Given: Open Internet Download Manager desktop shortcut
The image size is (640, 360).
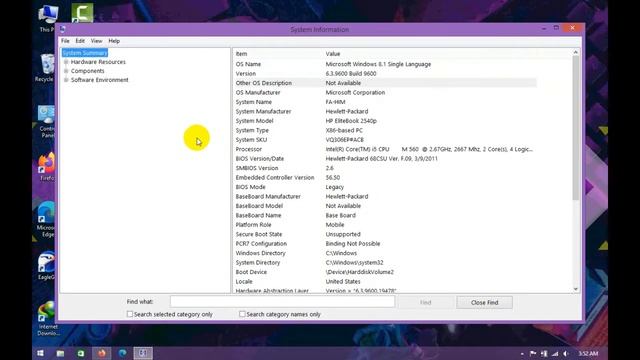Looking at the screenshot, I should pyautogui.click(x=47, y=318).
